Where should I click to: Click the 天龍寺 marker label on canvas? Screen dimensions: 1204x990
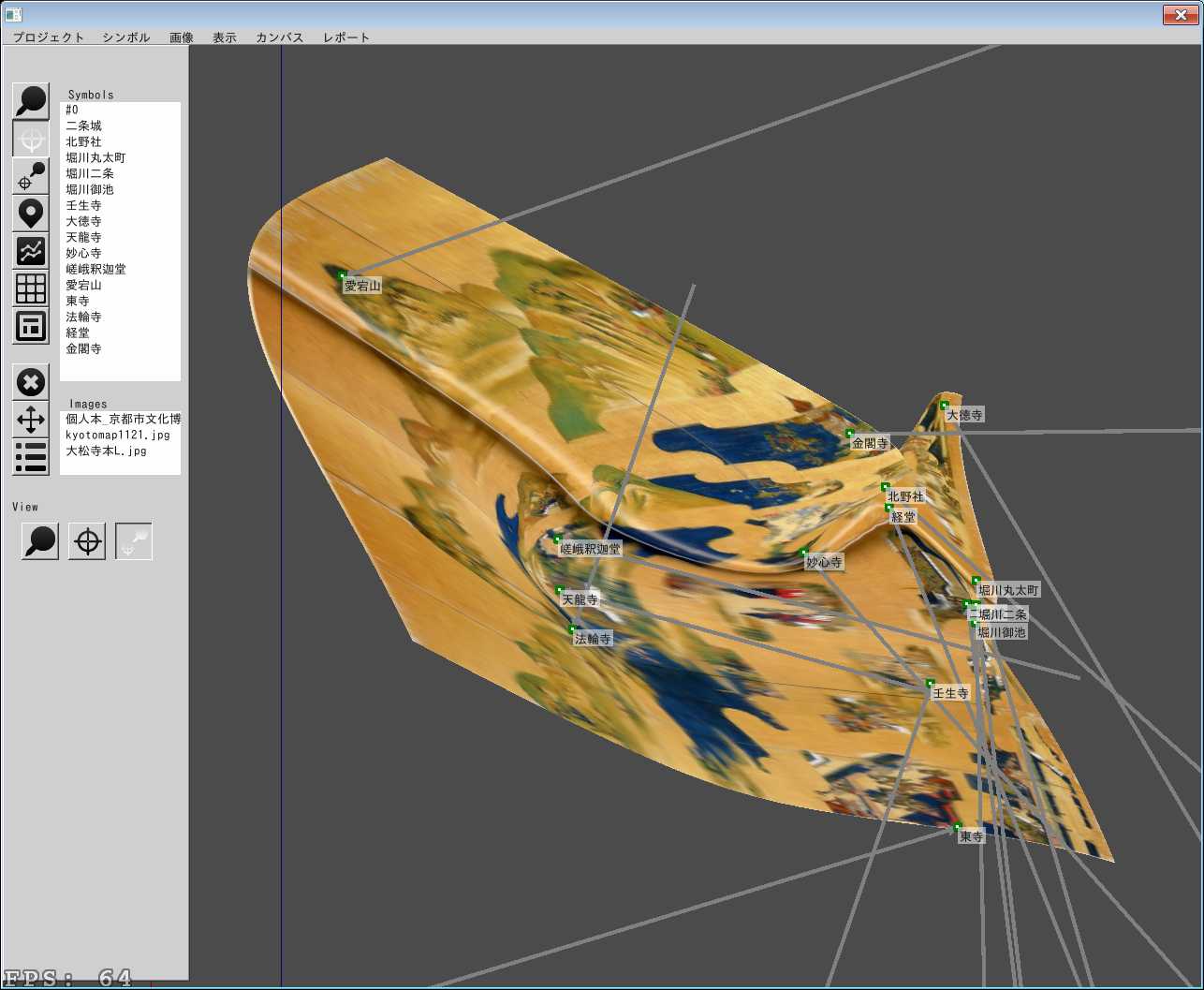(580, 599)
